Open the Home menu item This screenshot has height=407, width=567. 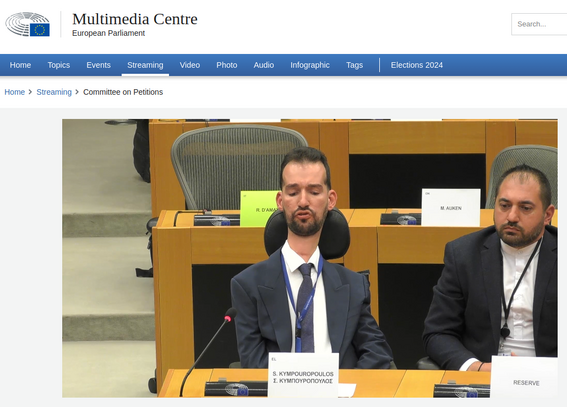point(20,65)
